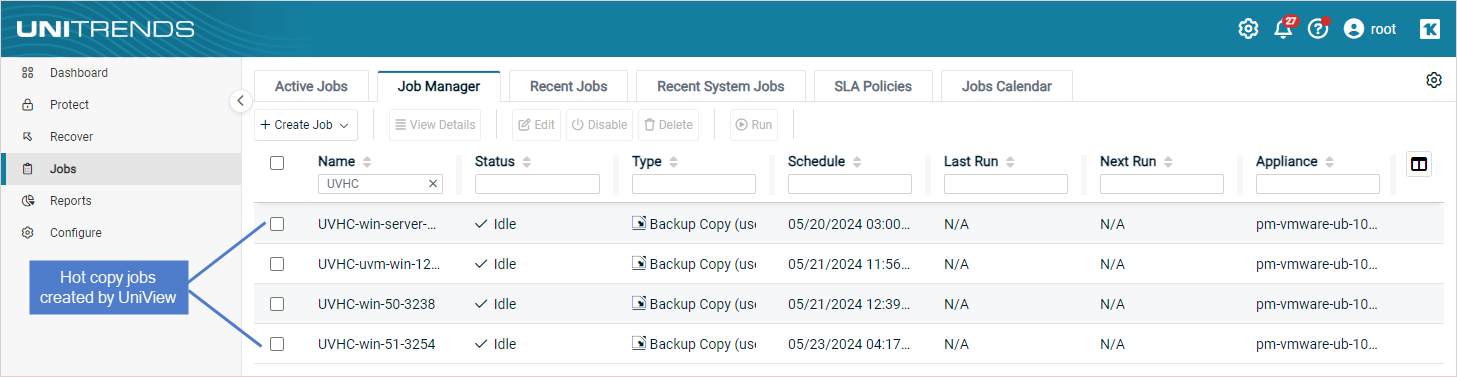The width and height of the screenshot is (1457, 377).
Task: Click Idle status in UVHC-win-51-3254 row
Action: tap(496, 344)
